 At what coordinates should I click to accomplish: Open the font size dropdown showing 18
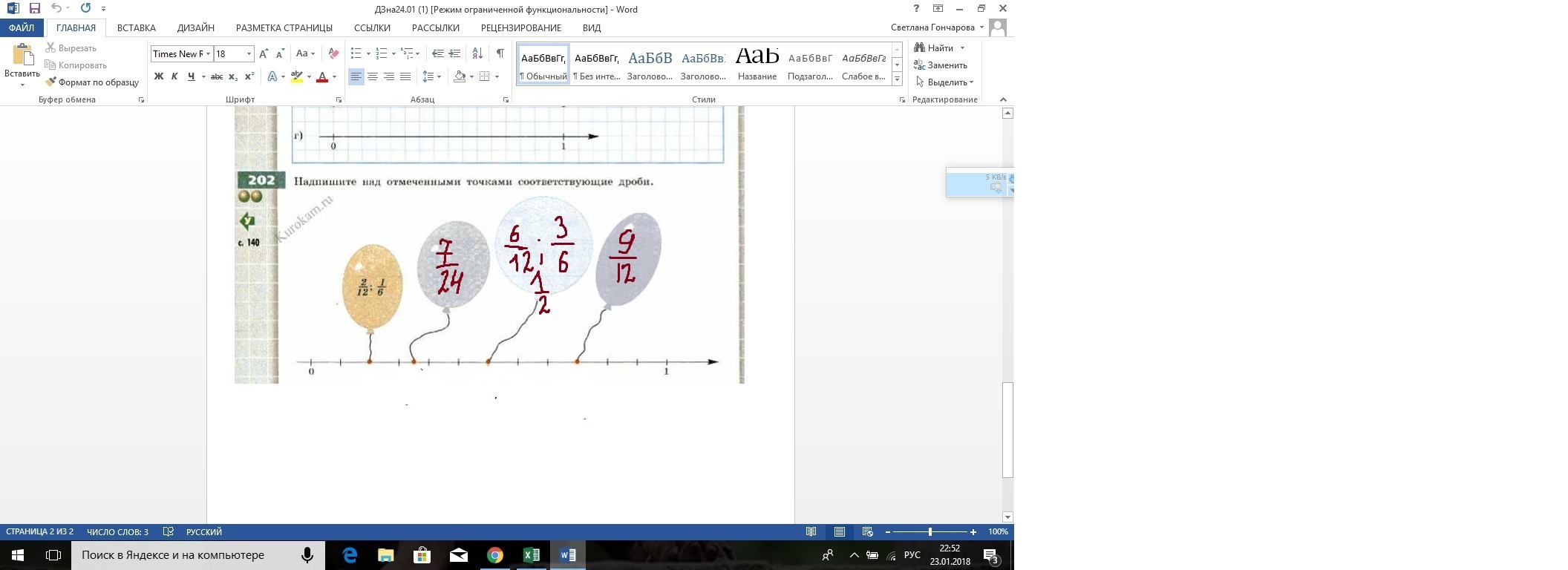point(249,53)
